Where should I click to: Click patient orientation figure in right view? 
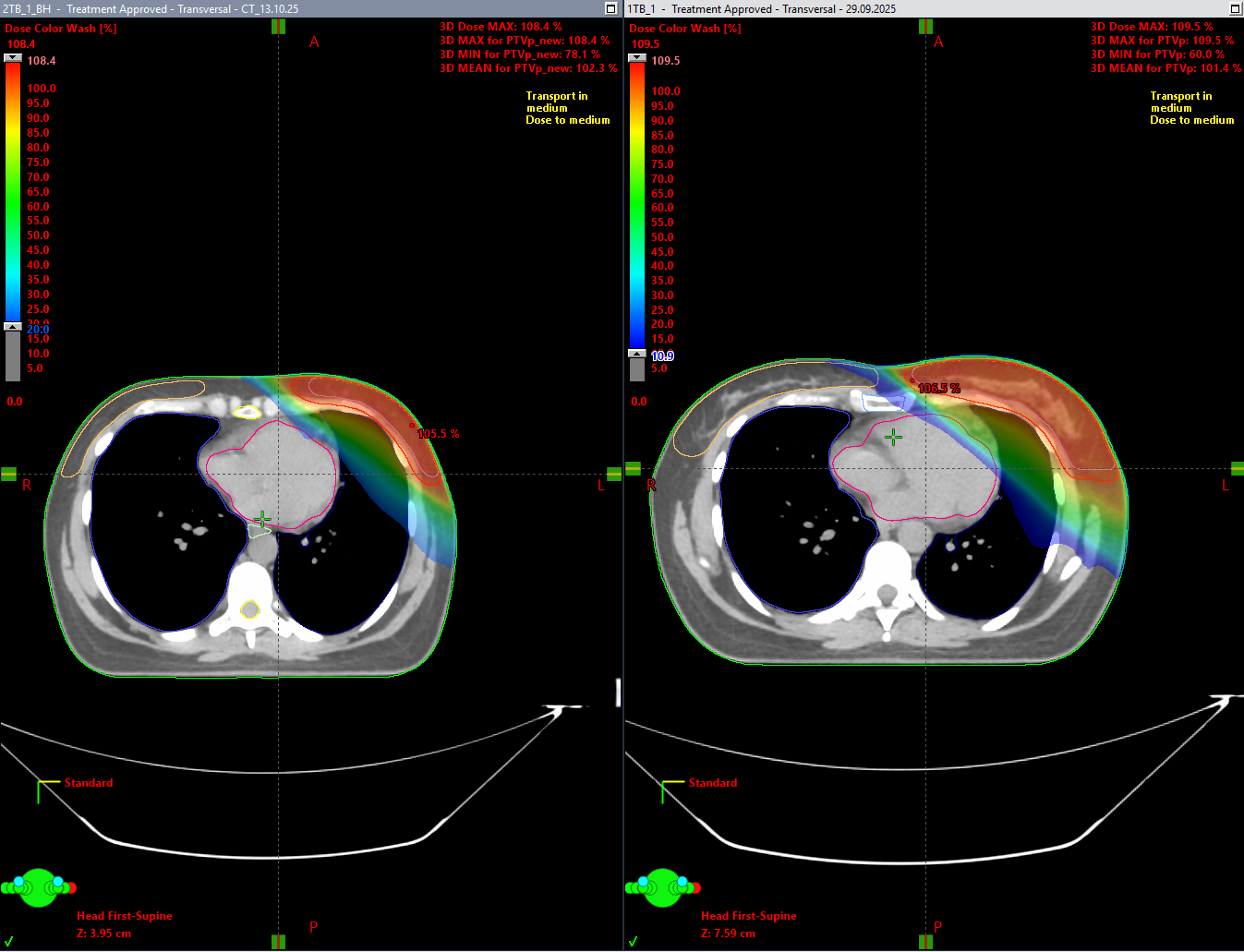(662, 887)
